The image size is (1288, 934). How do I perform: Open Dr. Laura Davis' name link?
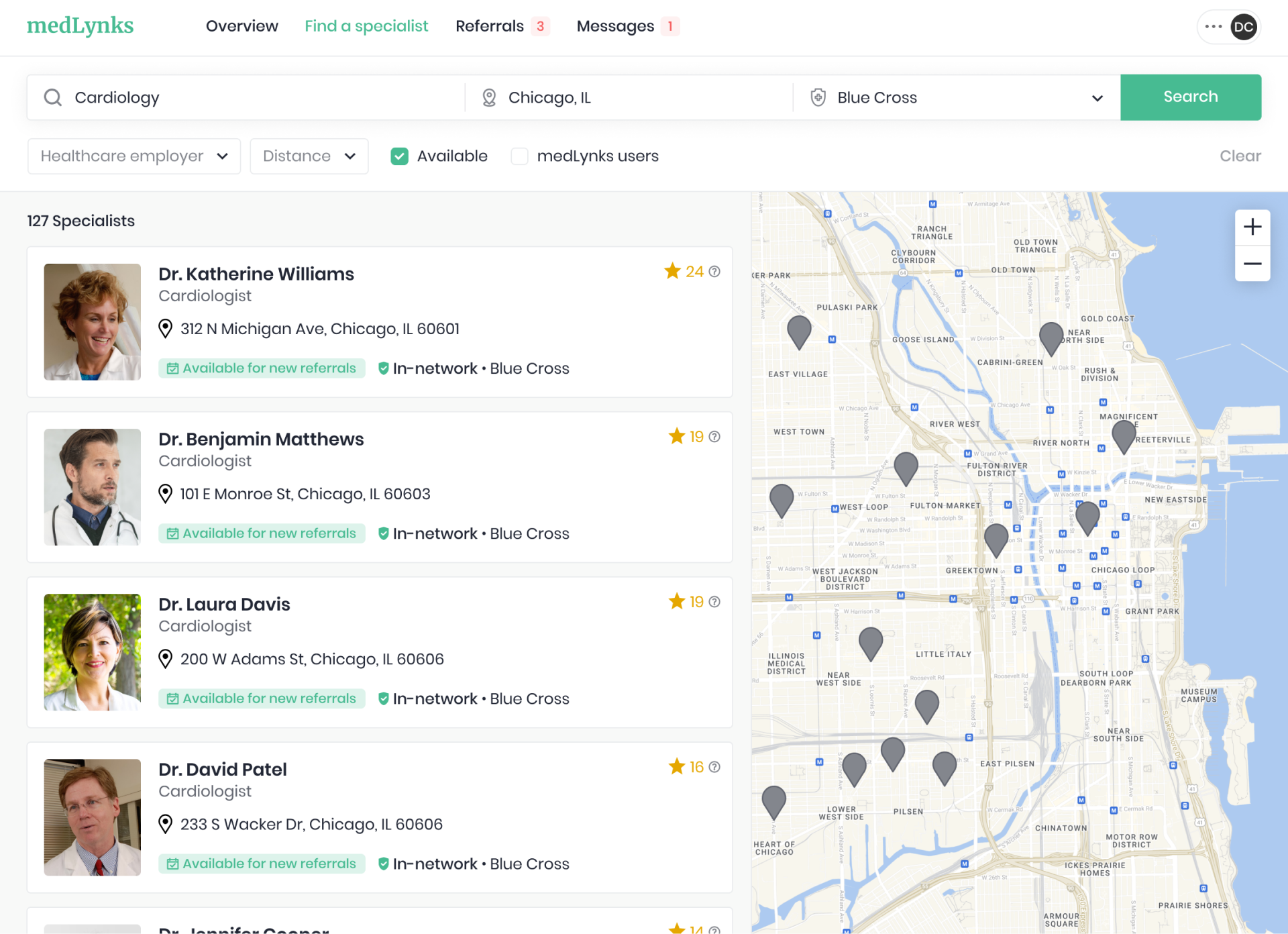pos(224,604)
